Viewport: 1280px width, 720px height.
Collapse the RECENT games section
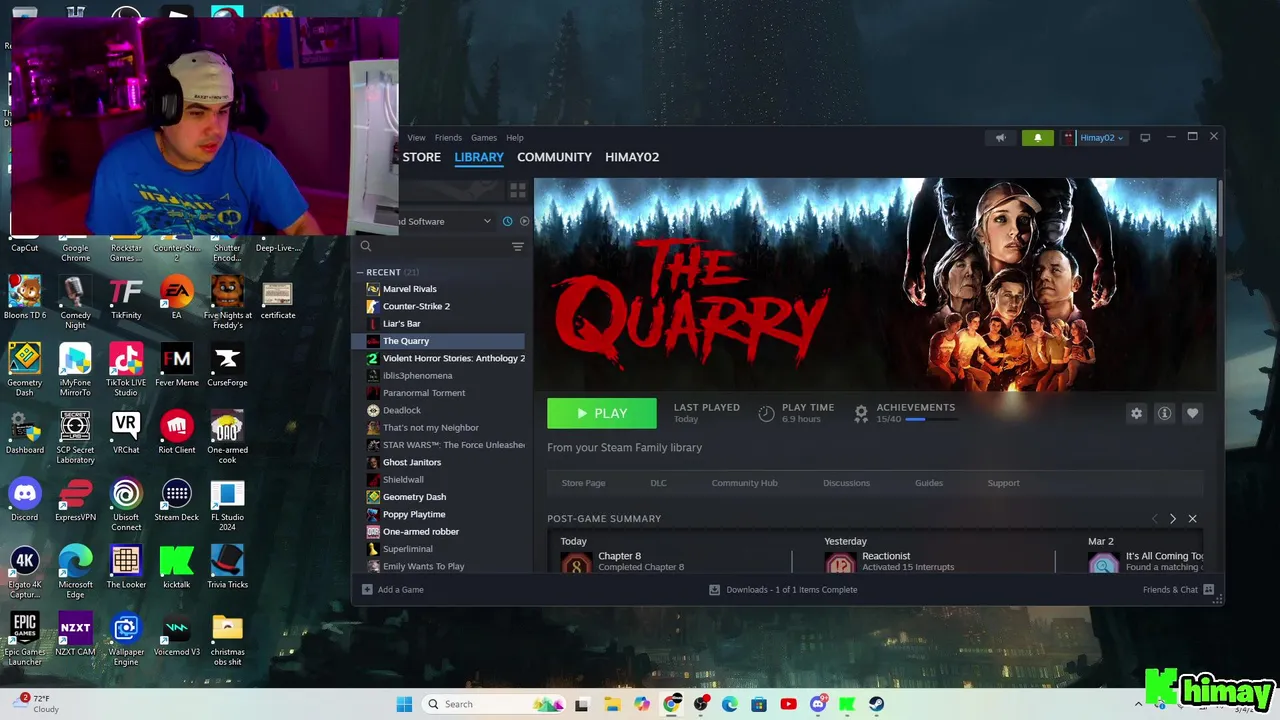pos(360,272)
